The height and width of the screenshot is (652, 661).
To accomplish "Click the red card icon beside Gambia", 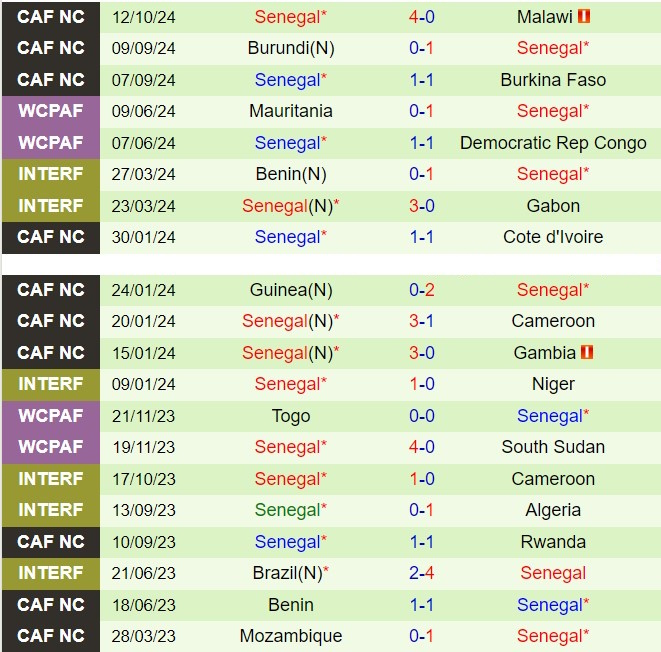I will click(586, 353).
